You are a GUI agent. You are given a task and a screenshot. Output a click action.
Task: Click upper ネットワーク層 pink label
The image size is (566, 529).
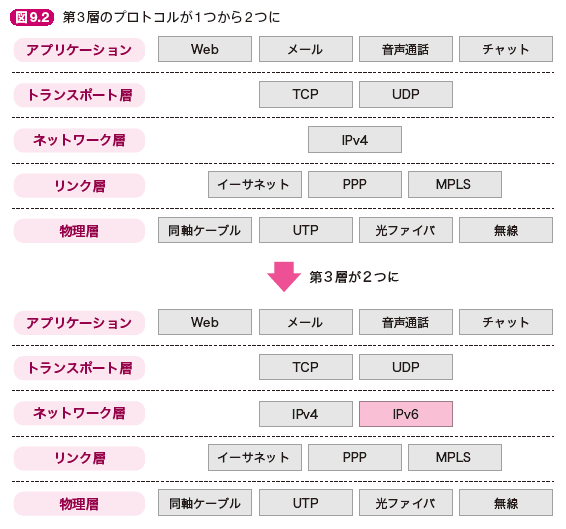pyautogui.click(x=79, y=140)
